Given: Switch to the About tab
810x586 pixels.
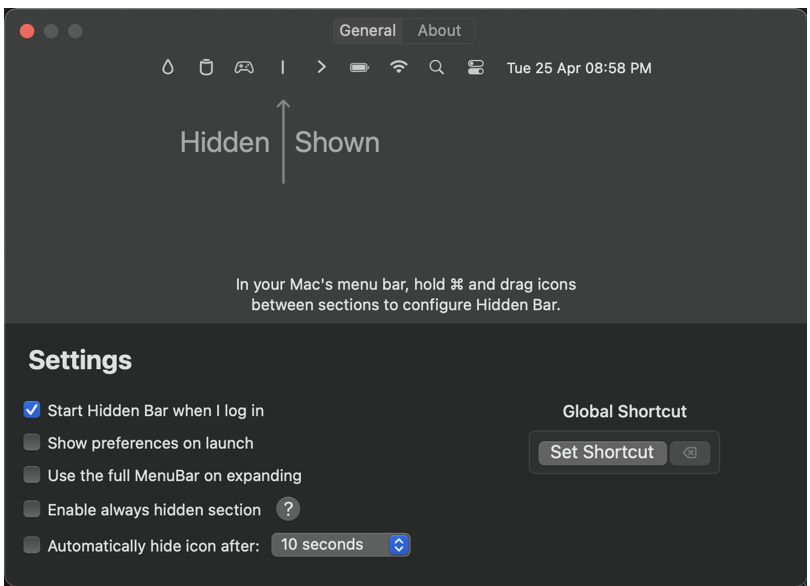Looking at the screenshot, I should 439,30.
